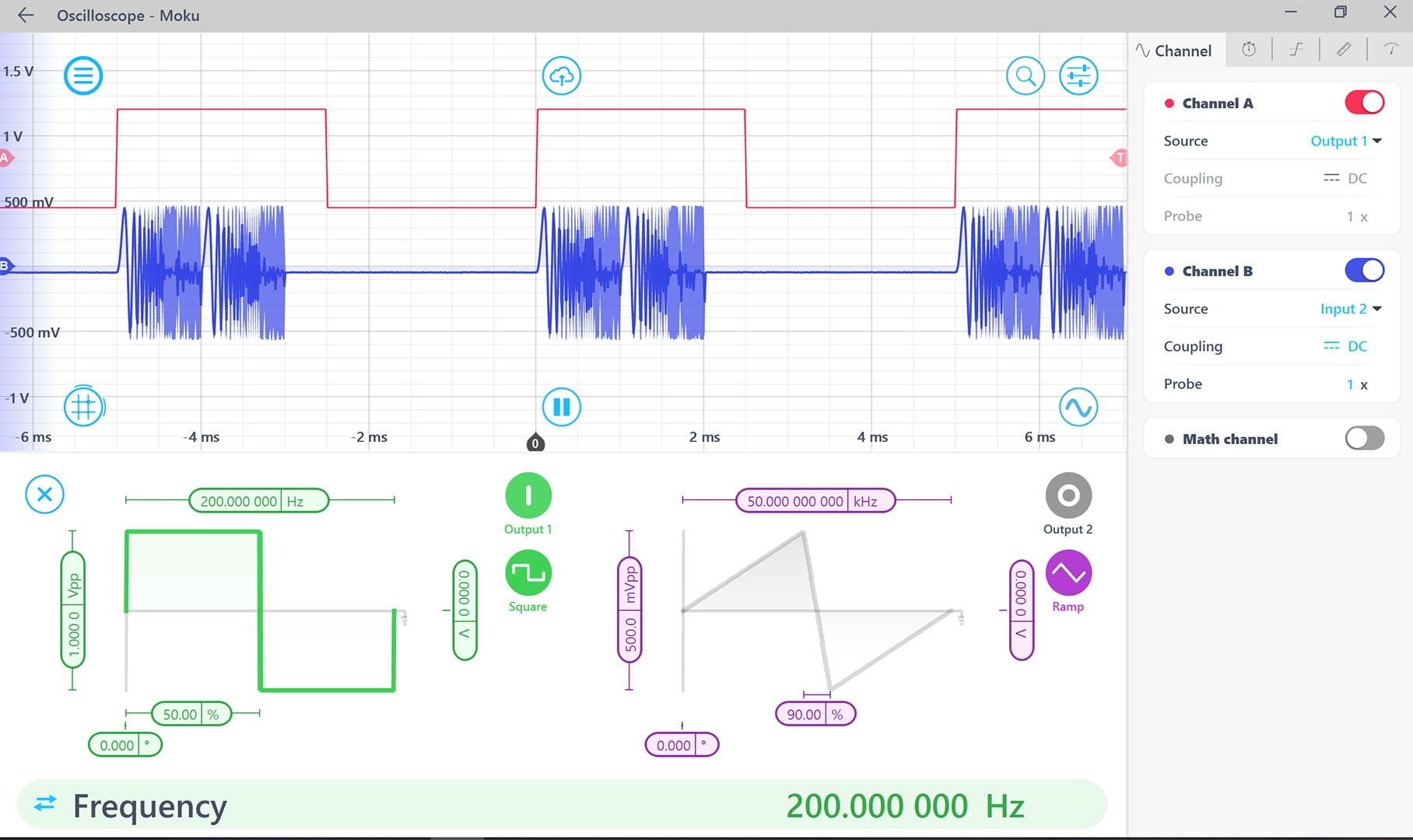1413x840 pixels.
Task: Pause the oscilloscope acquisition
Action: click(x=561, y=407)
